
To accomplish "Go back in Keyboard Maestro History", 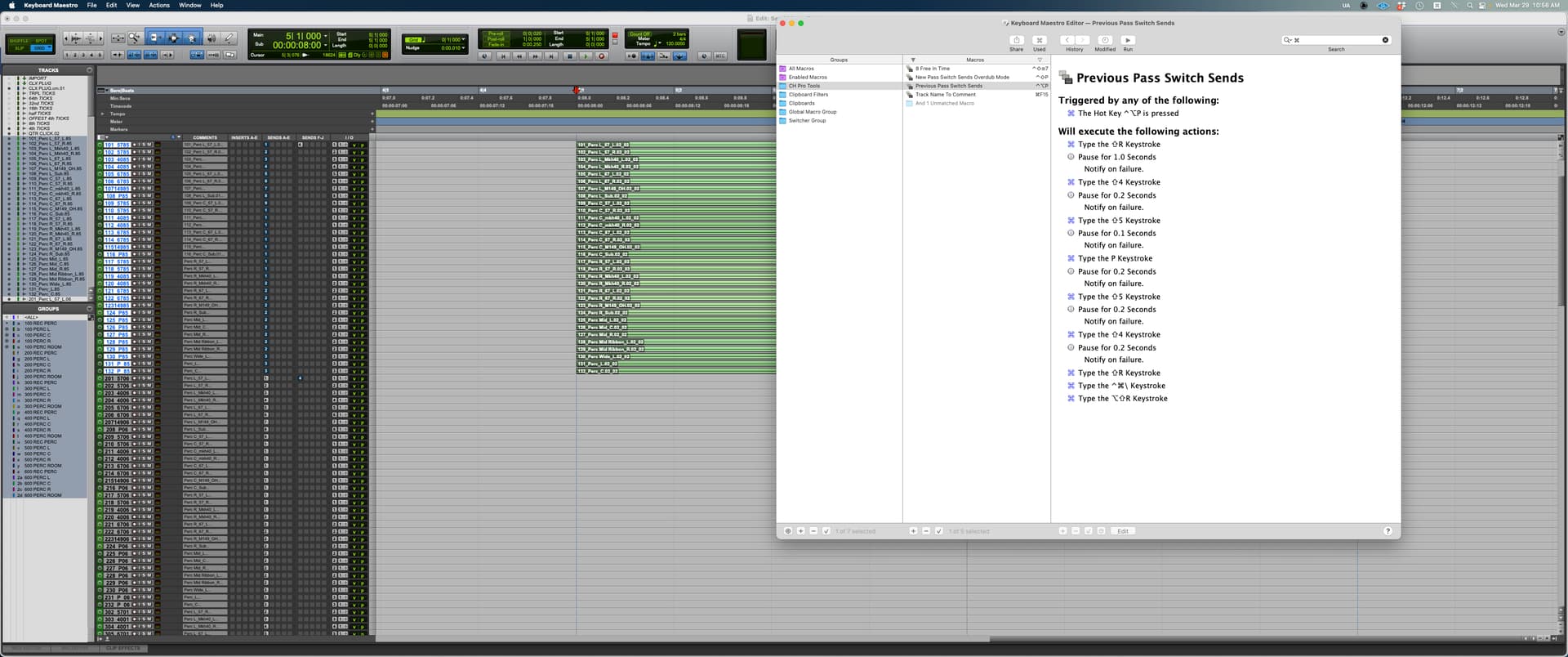I will (x=1067, y=40).
